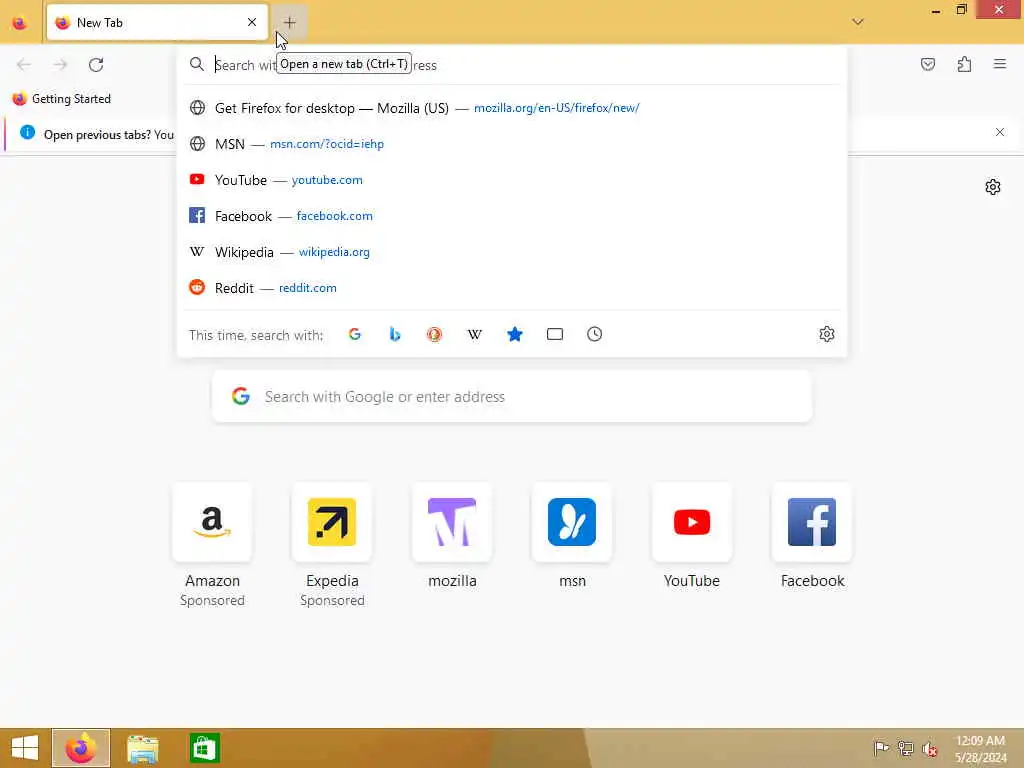The height and width of the screenshot is (768, 1024).
Task: Search this time with Wikipedia
Action: (475, 334)
